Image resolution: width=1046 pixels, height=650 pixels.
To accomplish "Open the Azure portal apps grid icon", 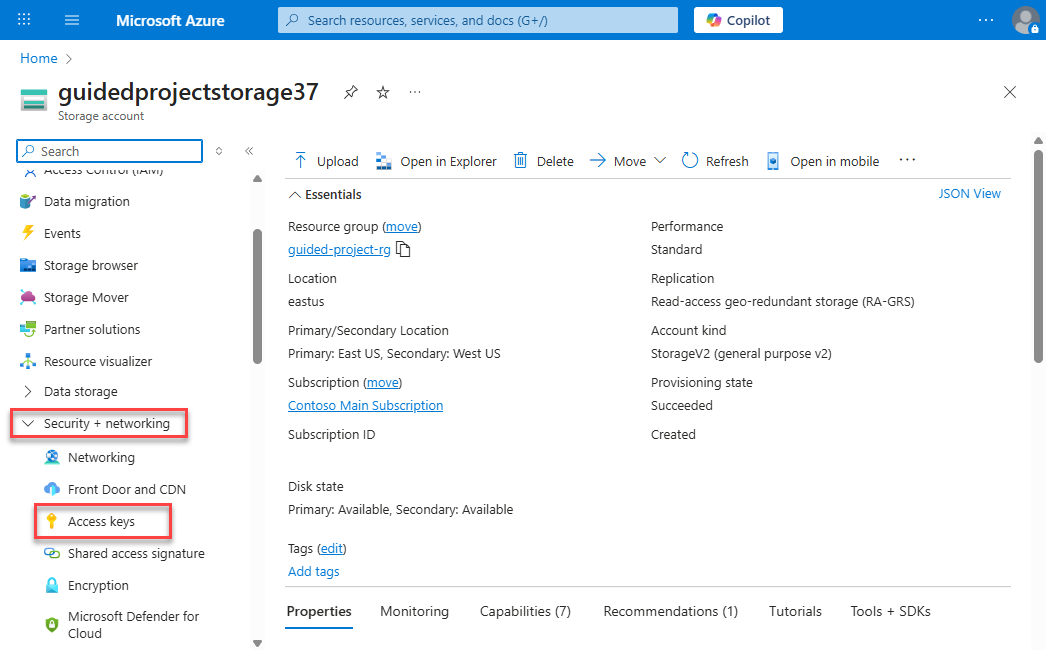I will (x=24, y=19).
